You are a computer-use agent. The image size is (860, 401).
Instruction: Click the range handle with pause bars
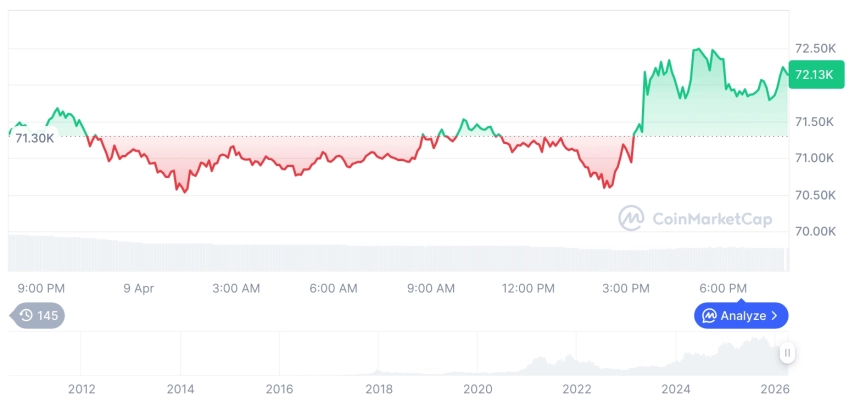point(787,352)
